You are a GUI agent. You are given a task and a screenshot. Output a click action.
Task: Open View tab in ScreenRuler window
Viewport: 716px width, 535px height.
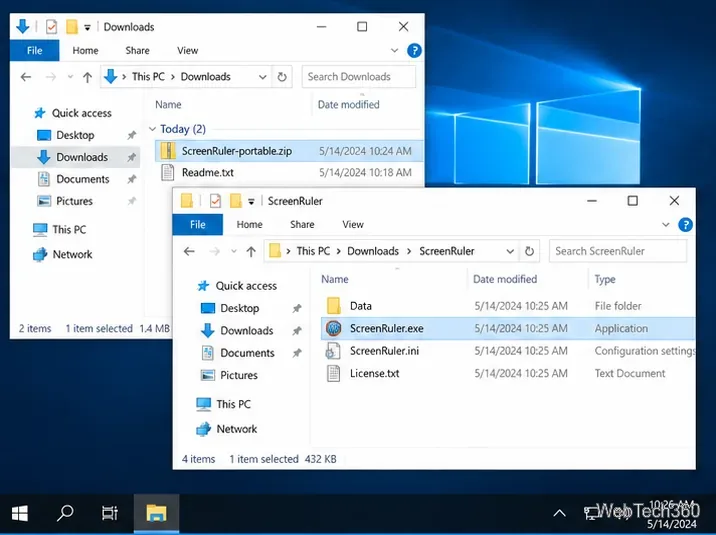click(353, 225)
